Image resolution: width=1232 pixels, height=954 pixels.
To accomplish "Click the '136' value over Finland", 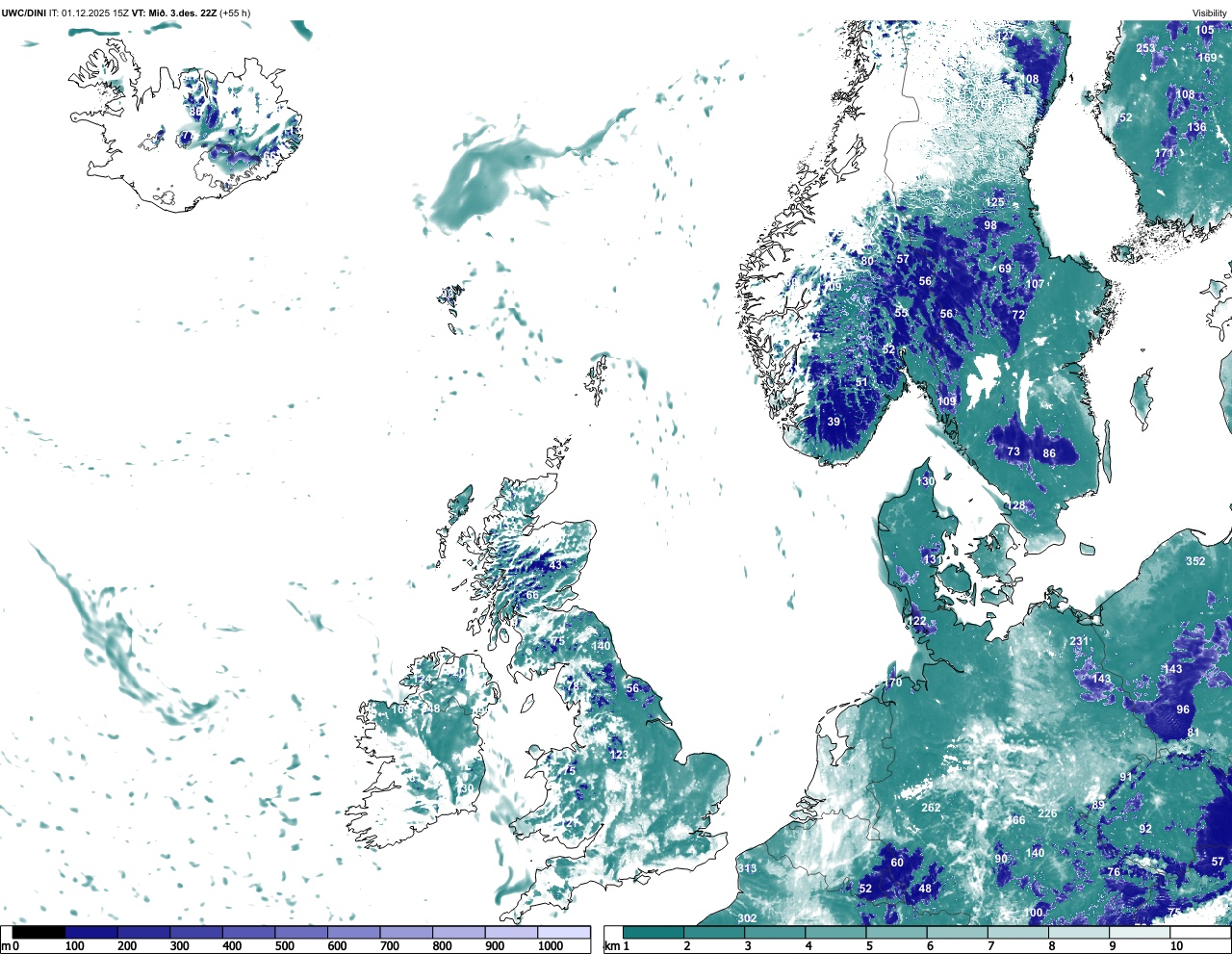I will click(x=1196, y=127).
